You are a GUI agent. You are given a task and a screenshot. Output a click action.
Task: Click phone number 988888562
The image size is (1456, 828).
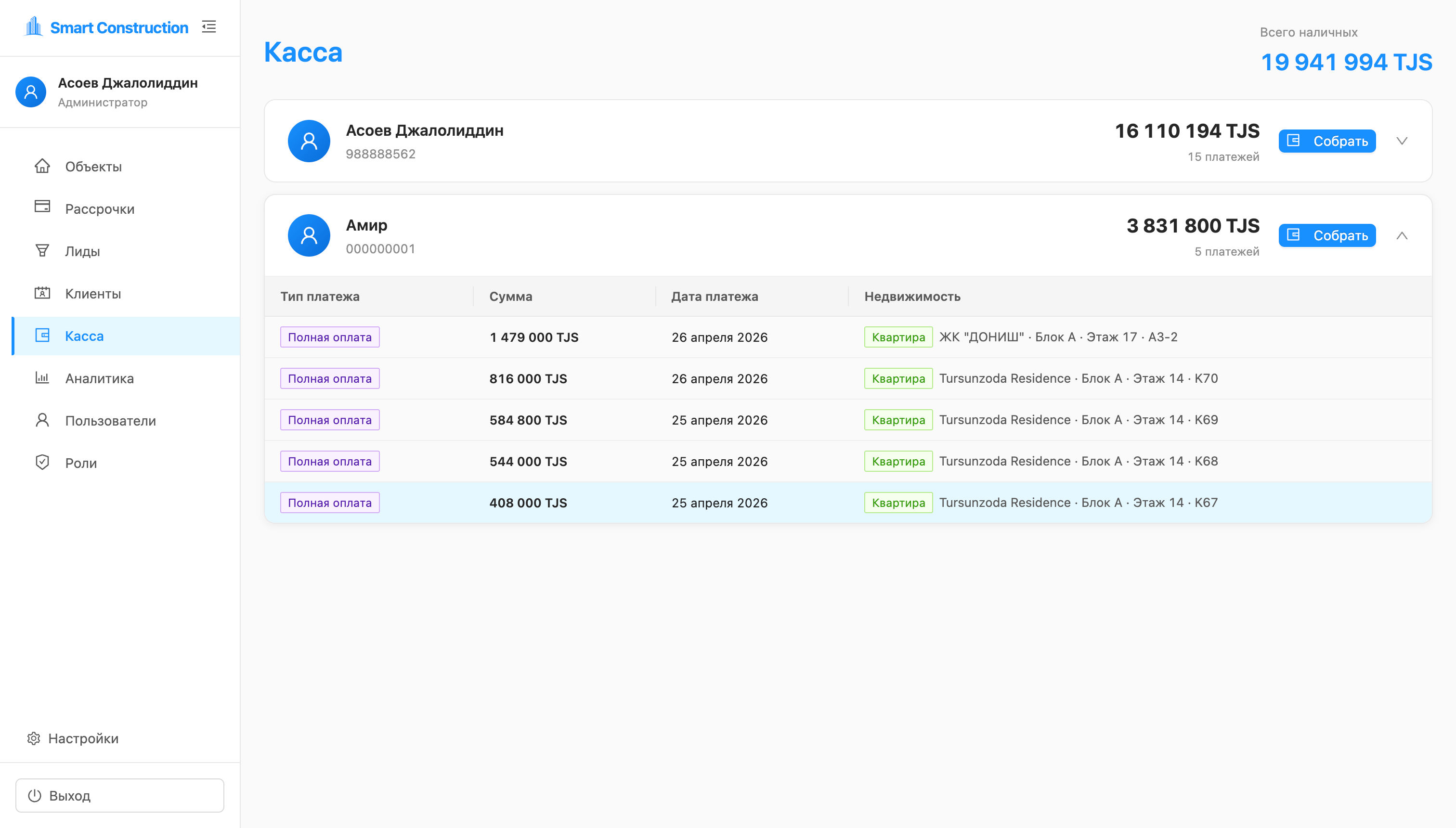[x=380, y=154]
